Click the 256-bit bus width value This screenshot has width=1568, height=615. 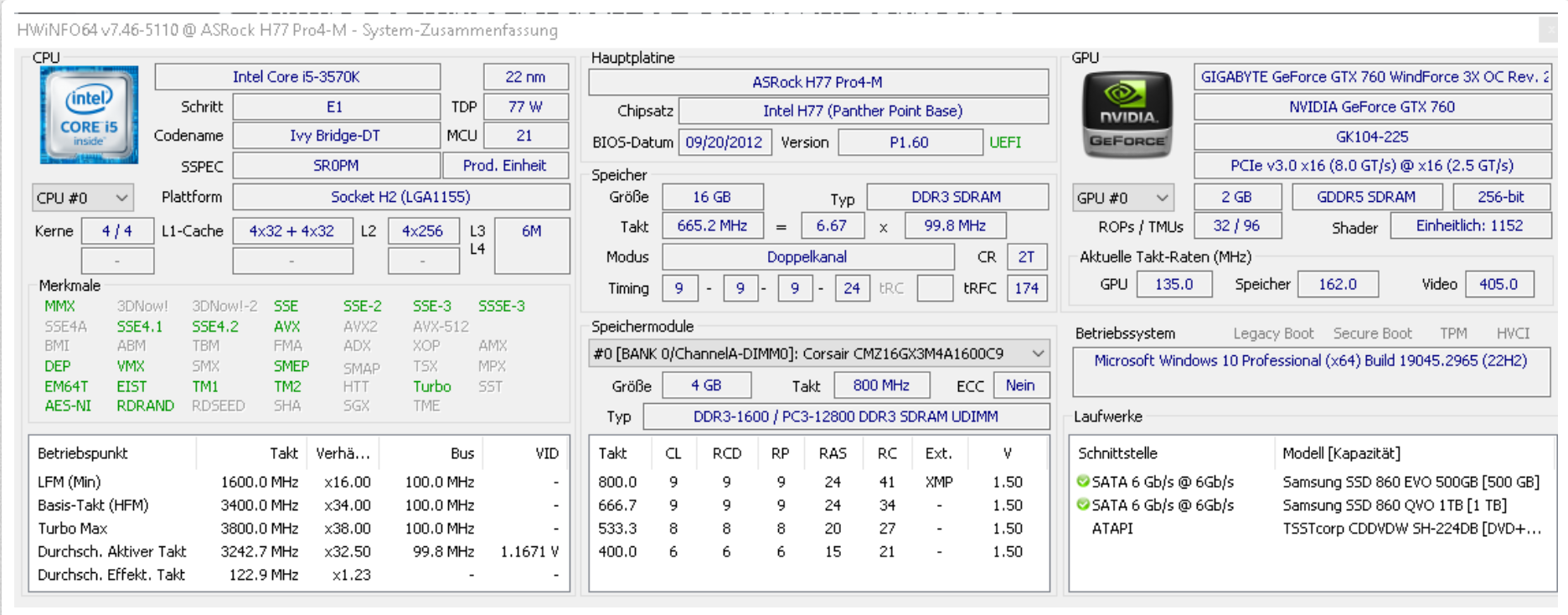coord(1501,197)
